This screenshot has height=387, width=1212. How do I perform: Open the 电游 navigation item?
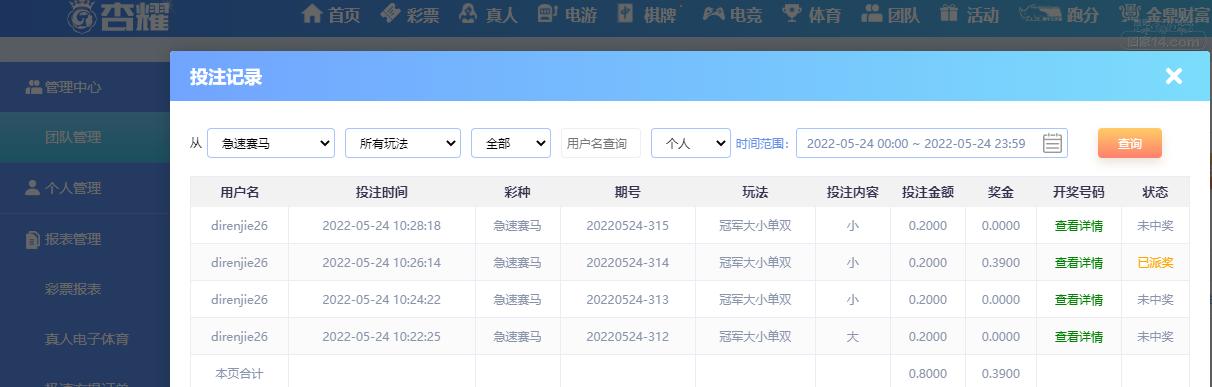567,14
